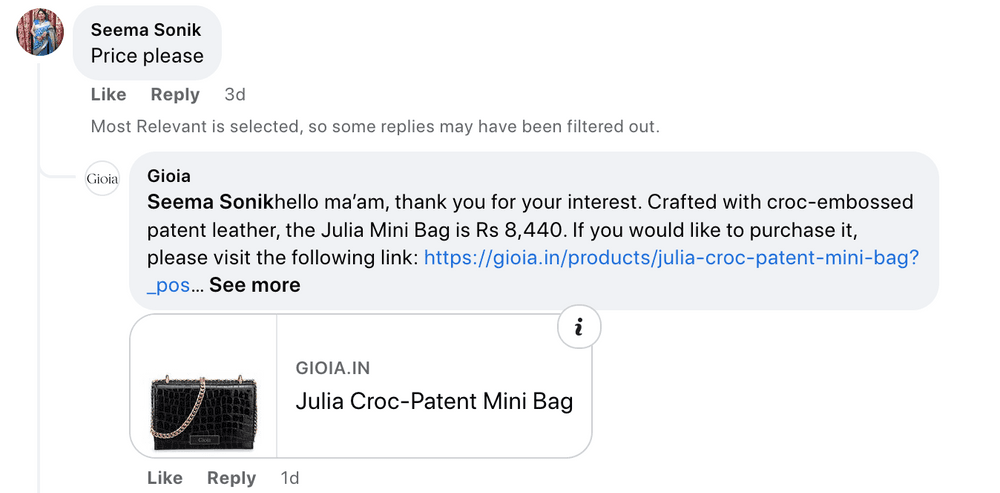Image resolution: width=1000 pixels, height=493 pixels.
Task: Click the 3d timestamp on Seema's comment
Action: coord(235,95)
